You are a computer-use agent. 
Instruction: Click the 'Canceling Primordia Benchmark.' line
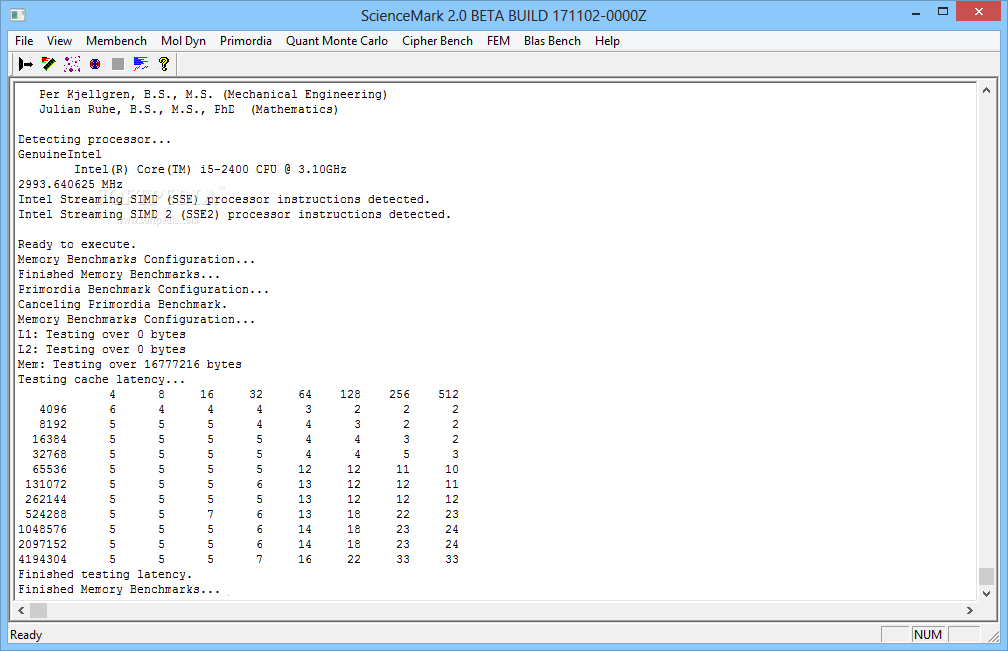(122, 304)
